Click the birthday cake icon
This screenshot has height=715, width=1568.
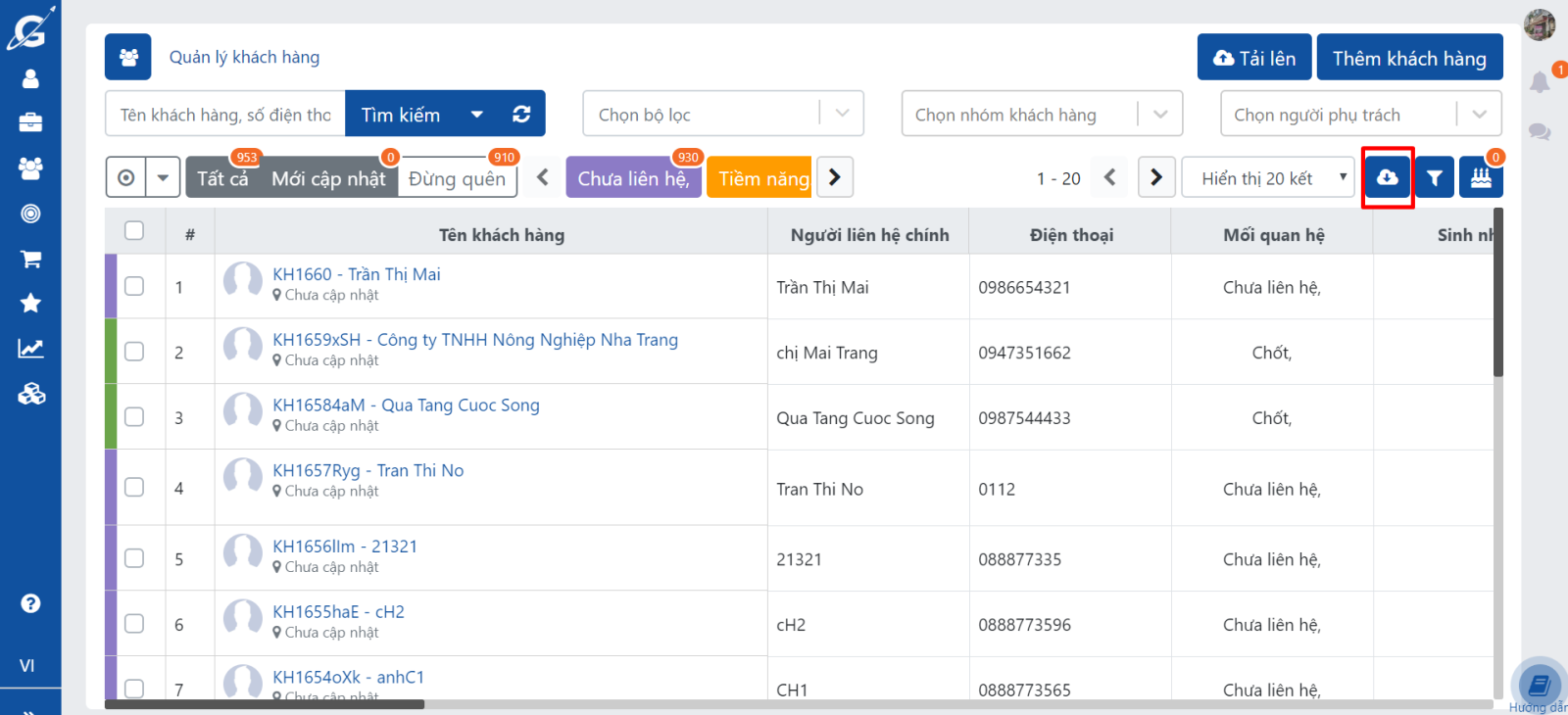[1480, 177]
